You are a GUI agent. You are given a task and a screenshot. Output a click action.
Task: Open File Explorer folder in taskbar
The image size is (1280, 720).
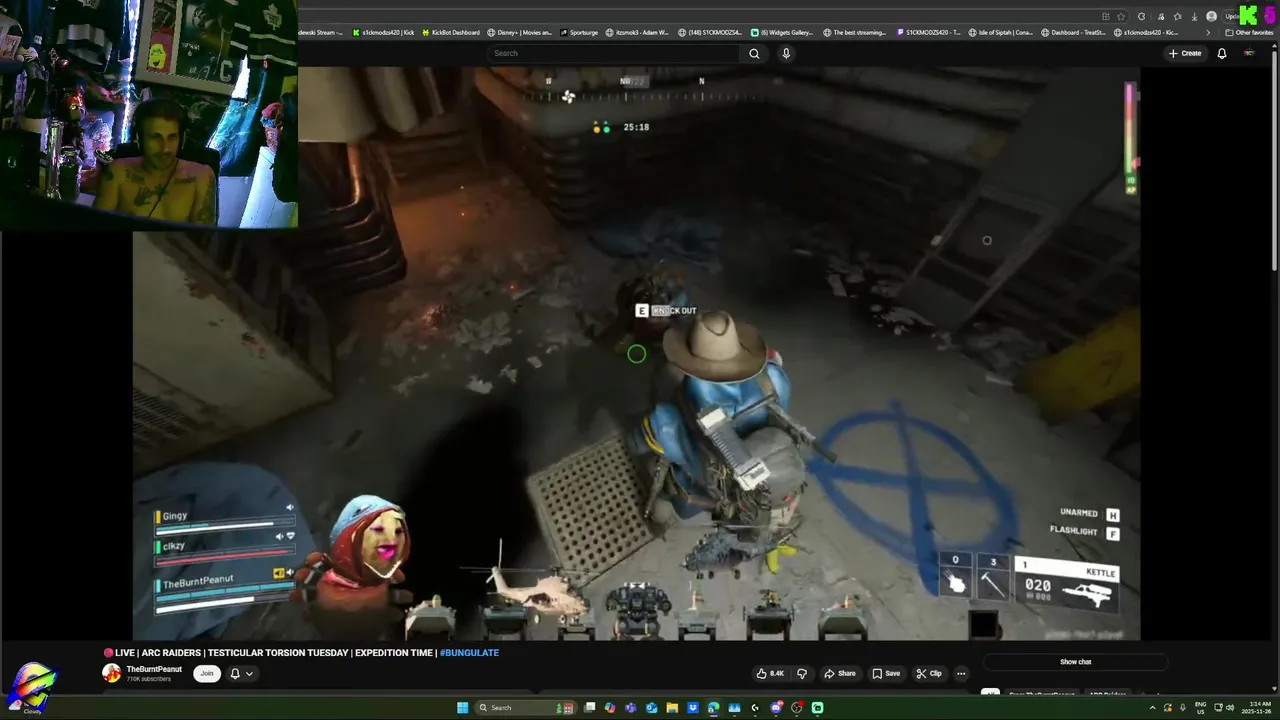[672, 708]
